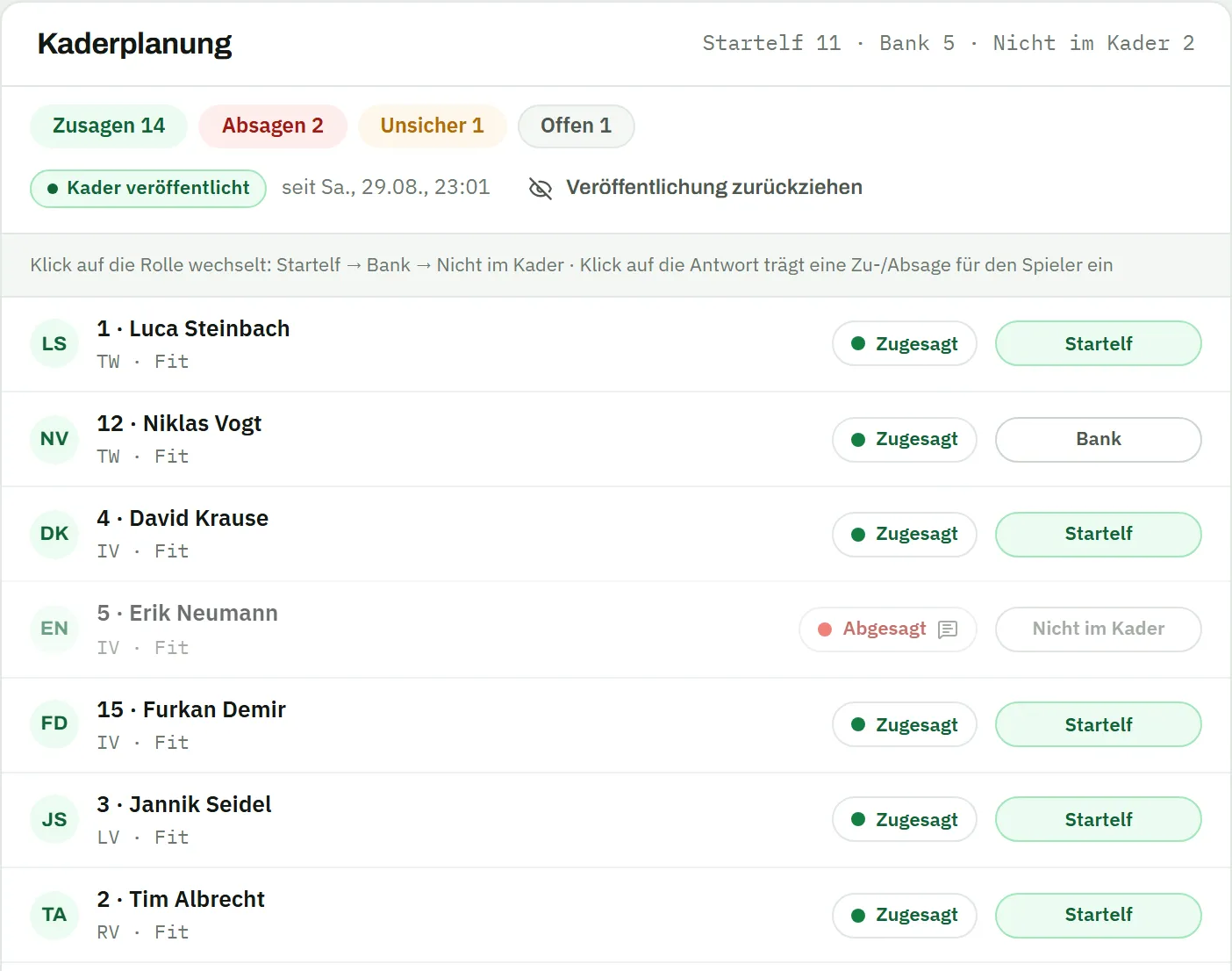The width and height of the screenshot is (1232, 971).
Task: Click Niklas Vogt's Zugesagt answer
Action: click(x=904, y=439)
